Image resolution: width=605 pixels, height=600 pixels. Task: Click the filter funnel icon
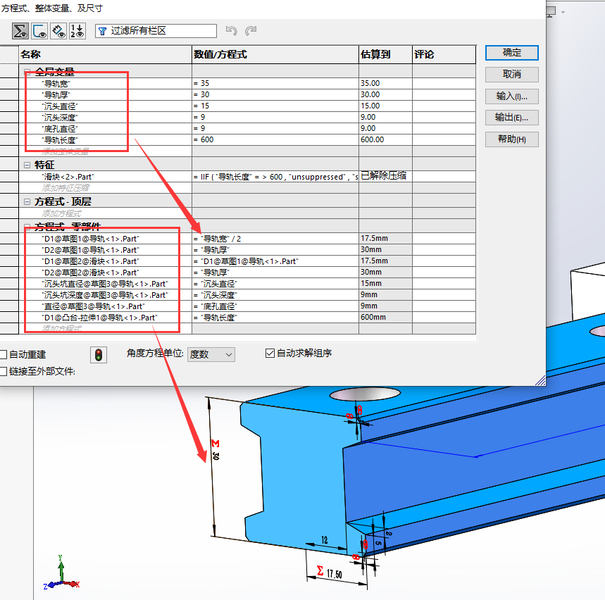[x=103, y=31]
